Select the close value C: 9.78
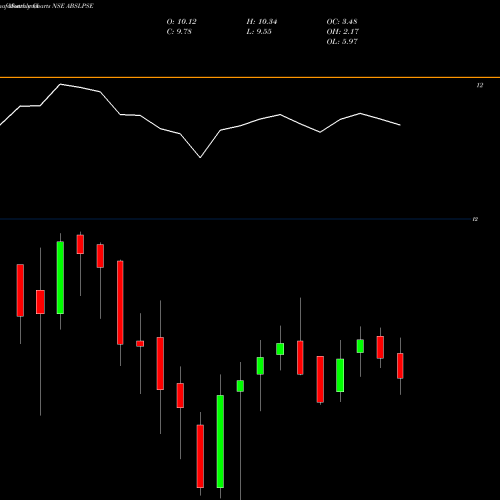 coord(179,32)
